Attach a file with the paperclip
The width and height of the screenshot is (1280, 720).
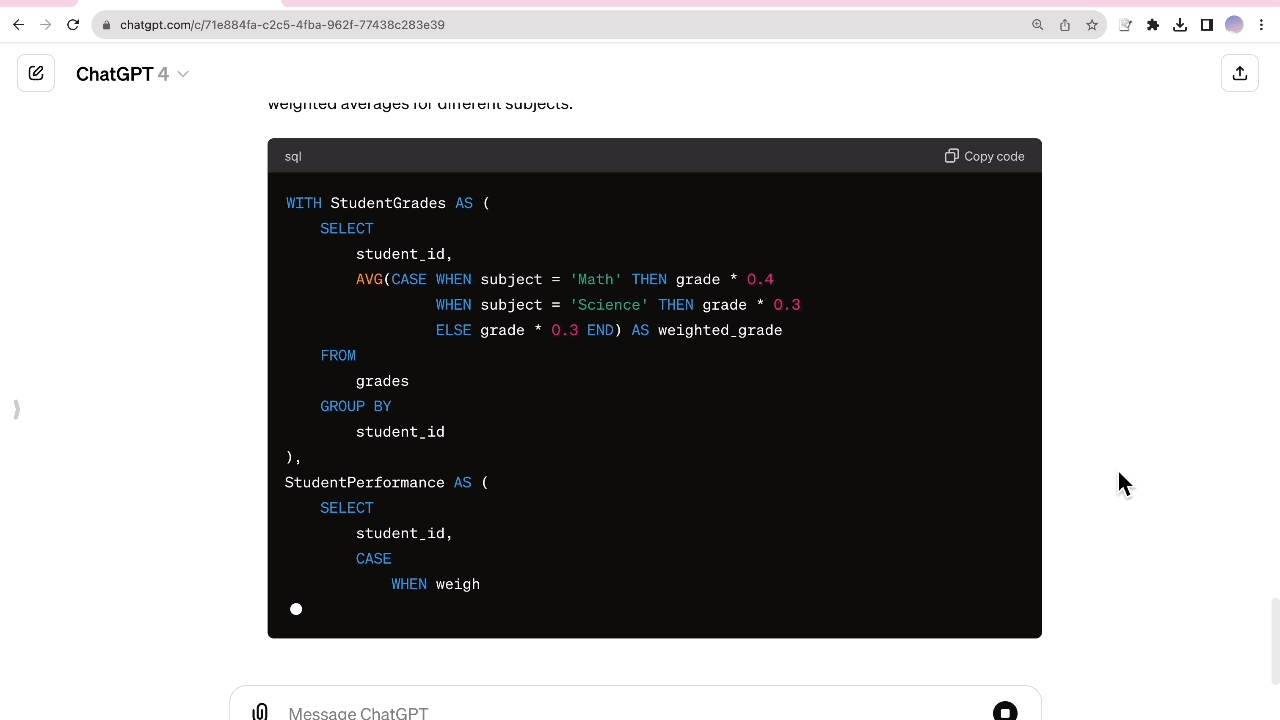[260, 712]
